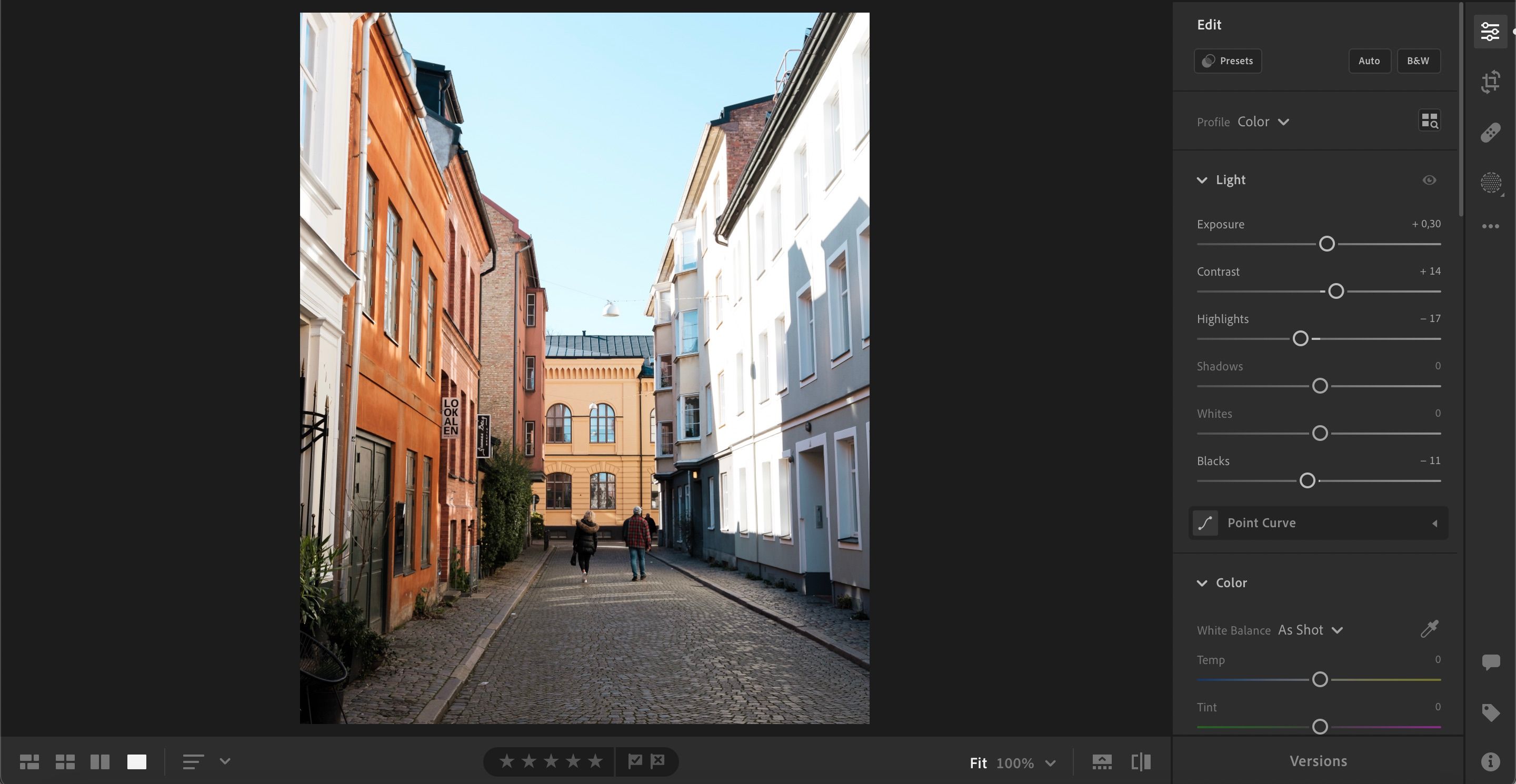Click the Auto adjustment button
This screenshot has height=784, width=1516.
[x=1369, y=60]
